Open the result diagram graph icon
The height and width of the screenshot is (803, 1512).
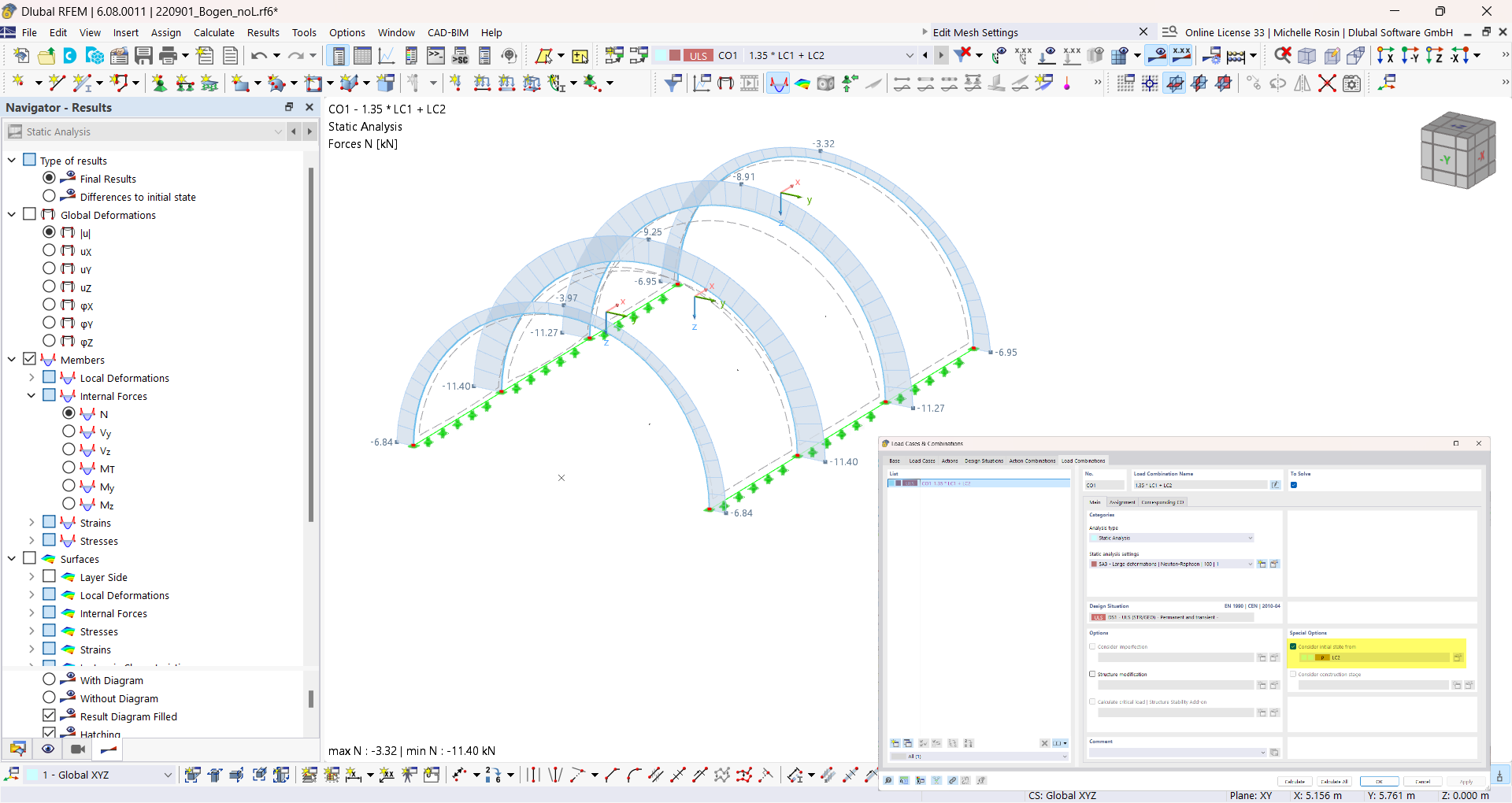pos(387,55)
